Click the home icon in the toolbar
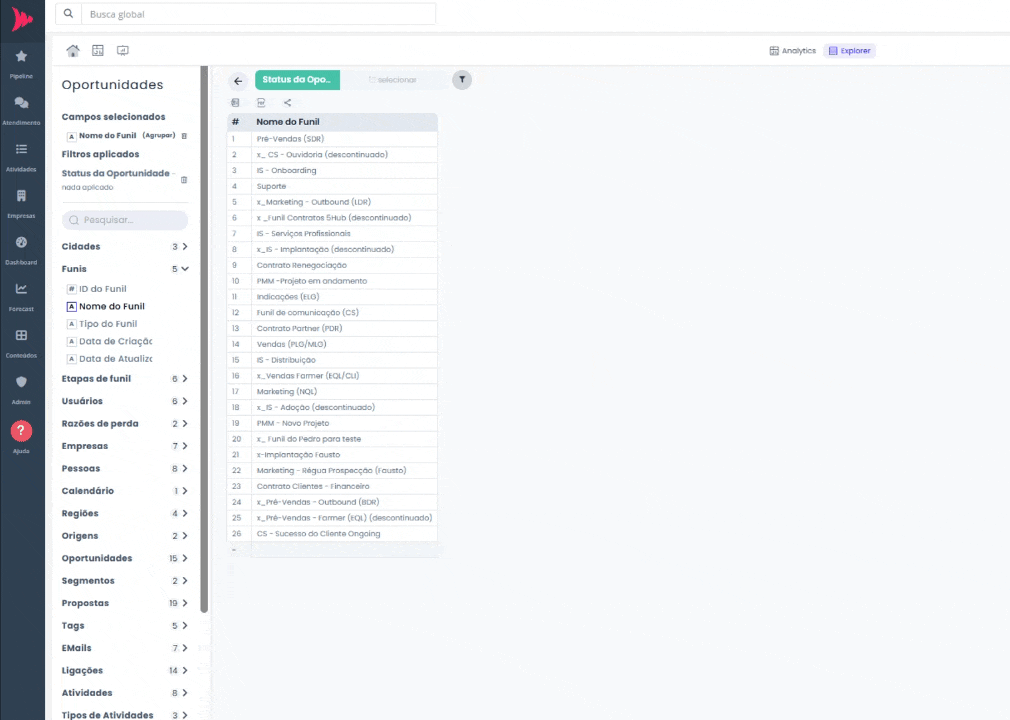 (x=73, y=51)
